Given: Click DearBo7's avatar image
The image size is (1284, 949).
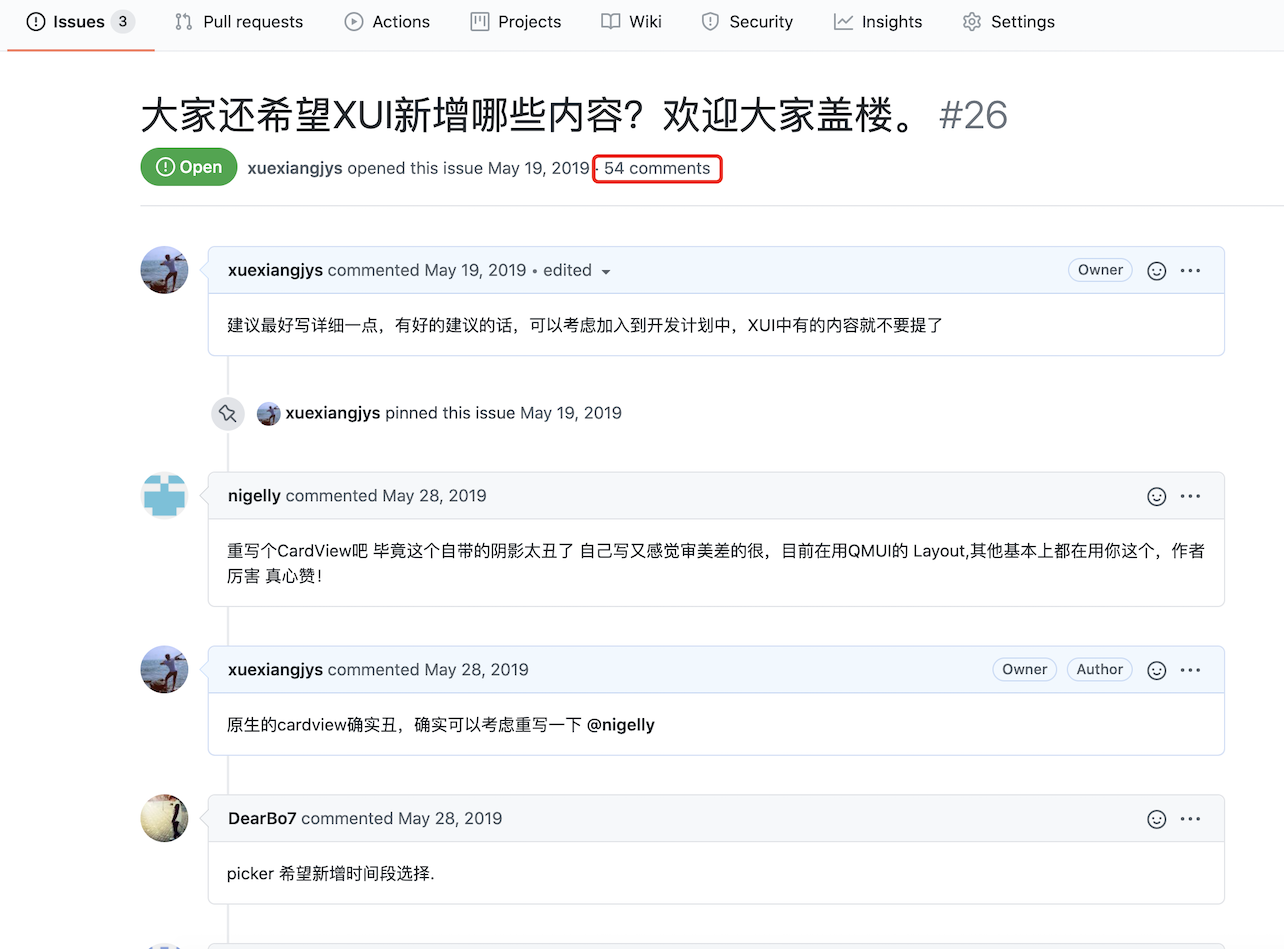Looking at the screenshot, I should point(165,819).
